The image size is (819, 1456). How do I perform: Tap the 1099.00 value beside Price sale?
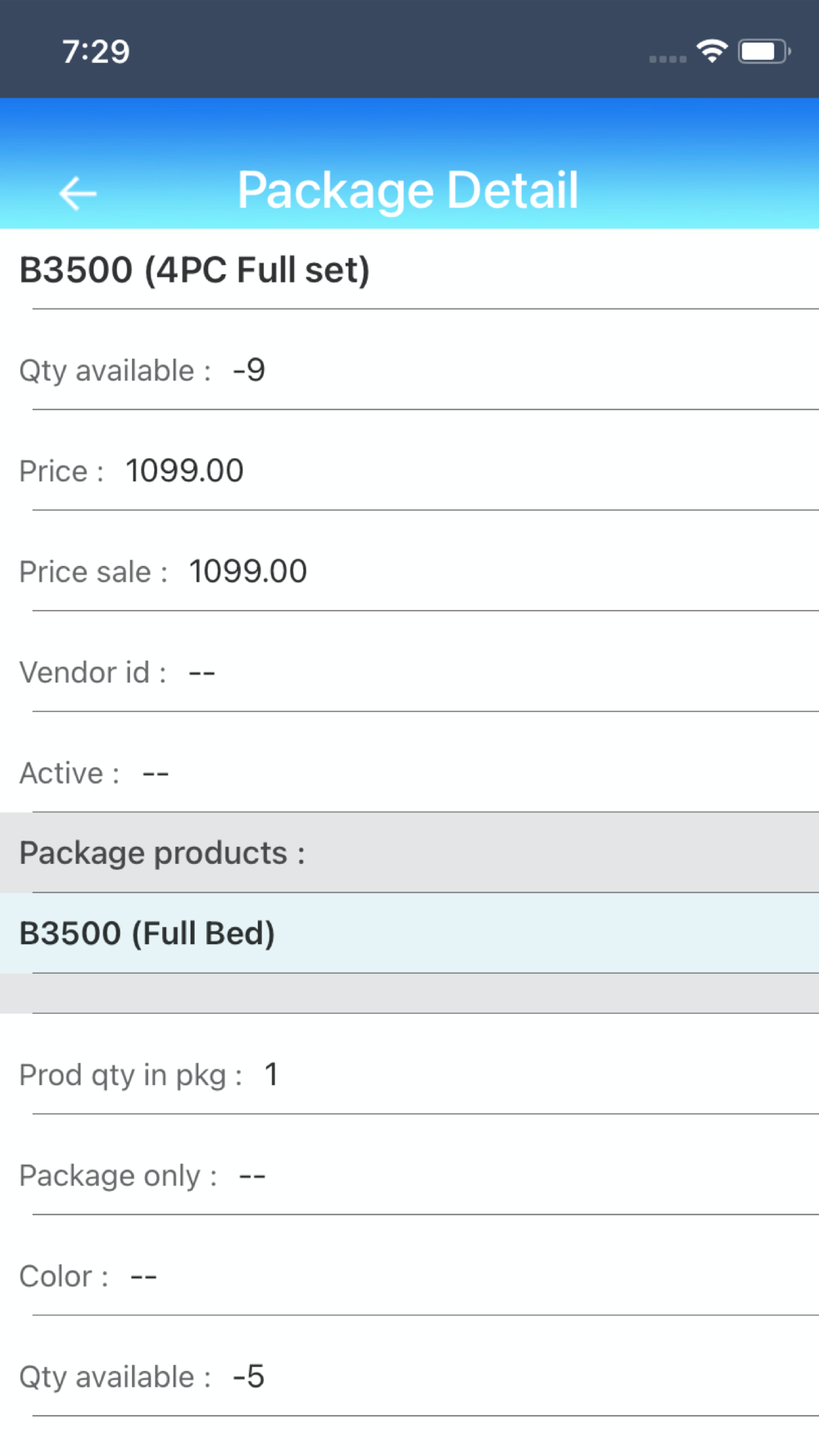[248, 572]
